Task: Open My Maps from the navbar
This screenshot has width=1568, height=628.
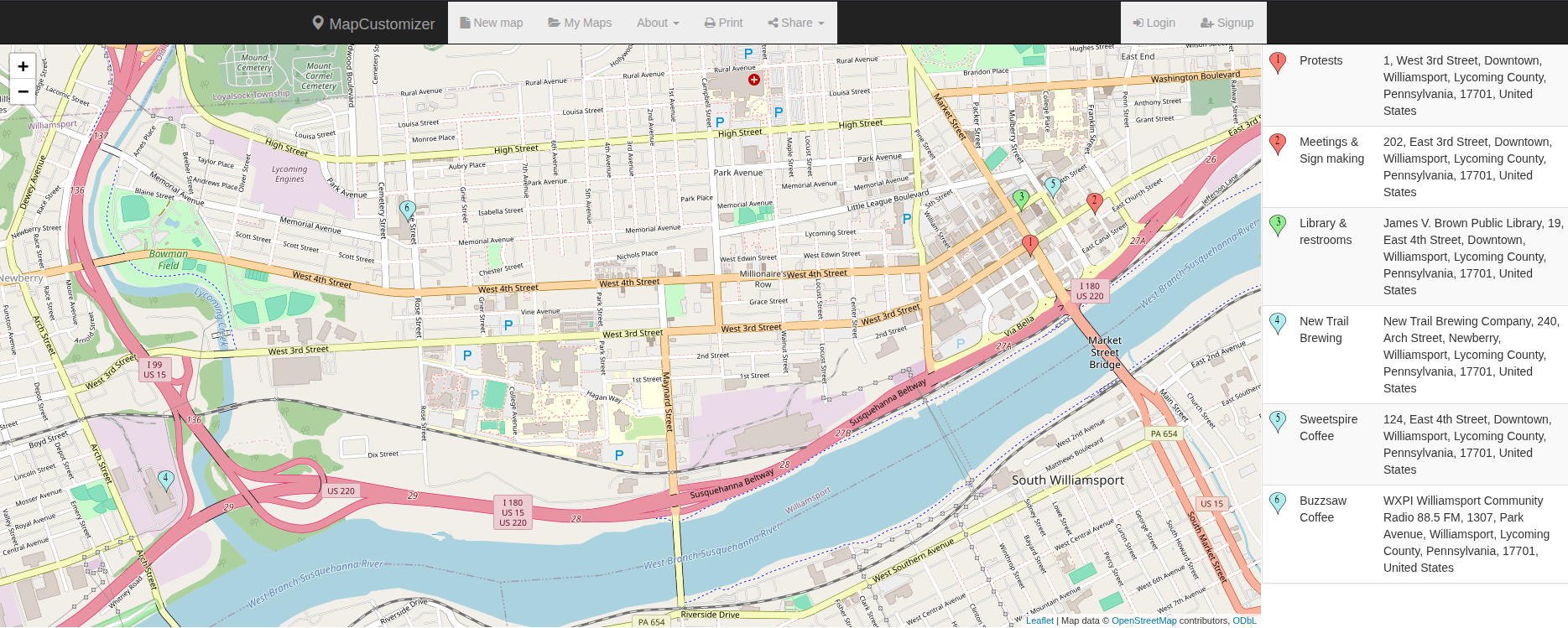Action: tap(580, 23)
